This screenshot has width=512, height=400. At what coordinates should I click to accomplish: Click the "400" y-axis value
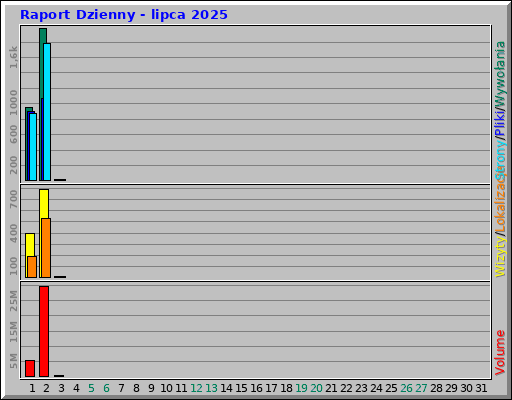tap(13, 233)
